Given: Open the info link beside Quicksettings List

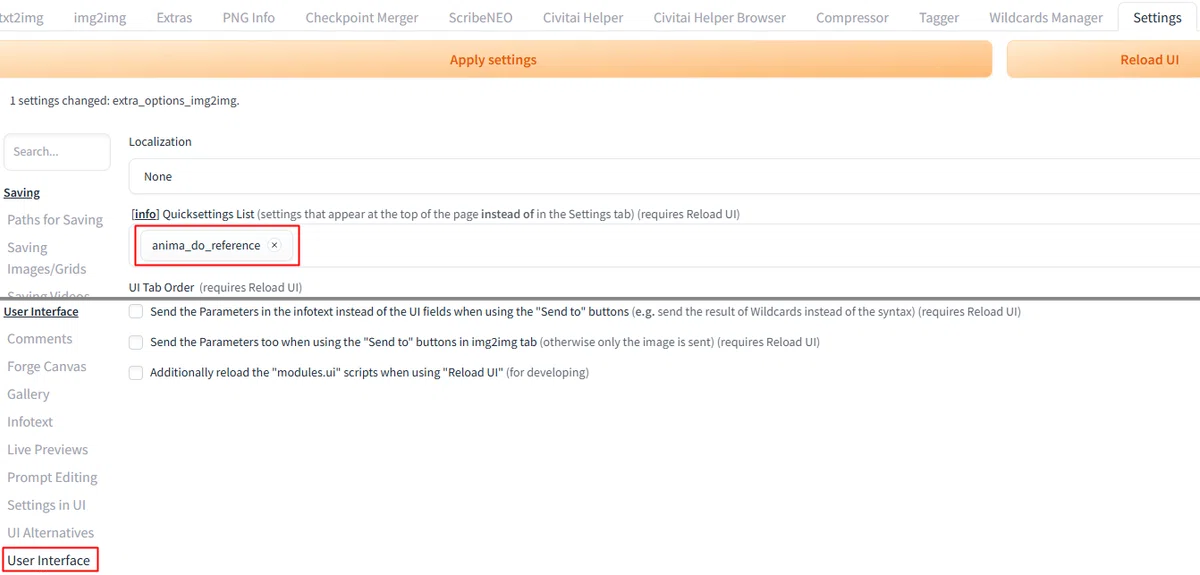Looking at the screenshot, I should 145,214.
